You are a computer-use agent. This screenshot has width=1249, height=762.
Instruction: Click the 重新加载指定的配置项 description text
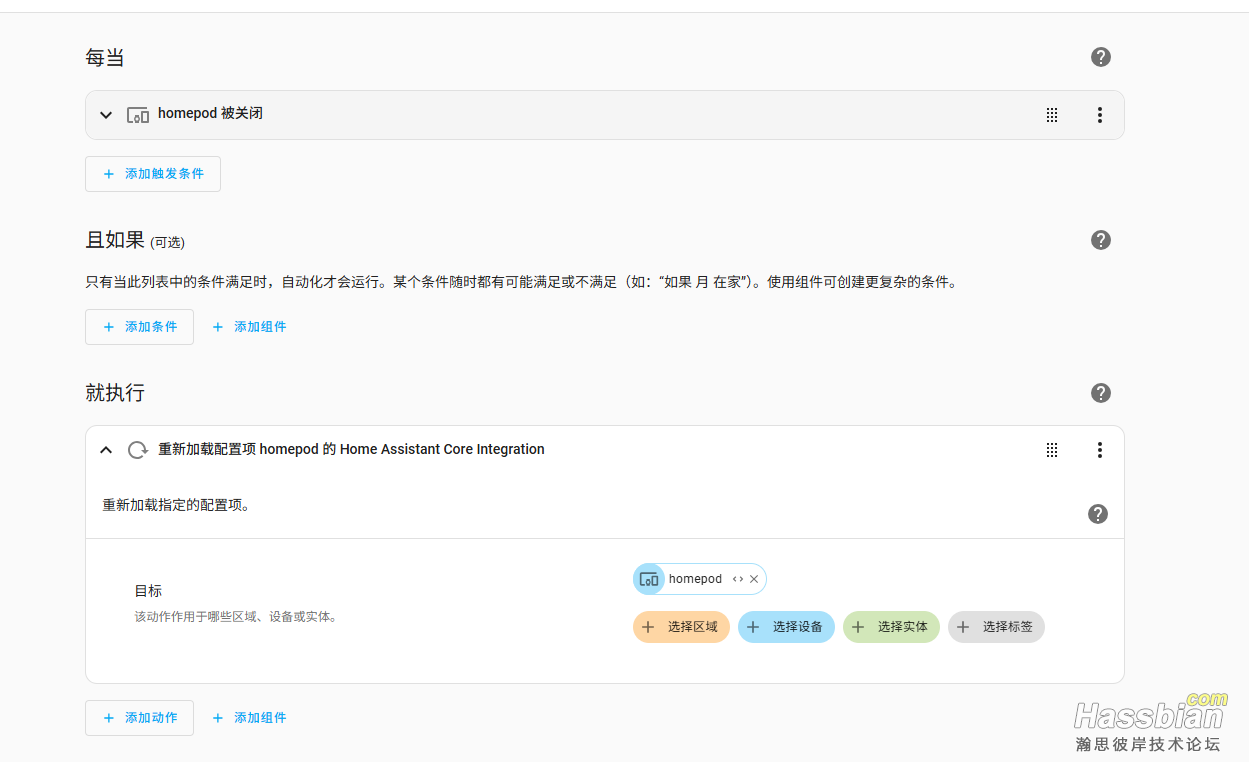click(176, 505)
